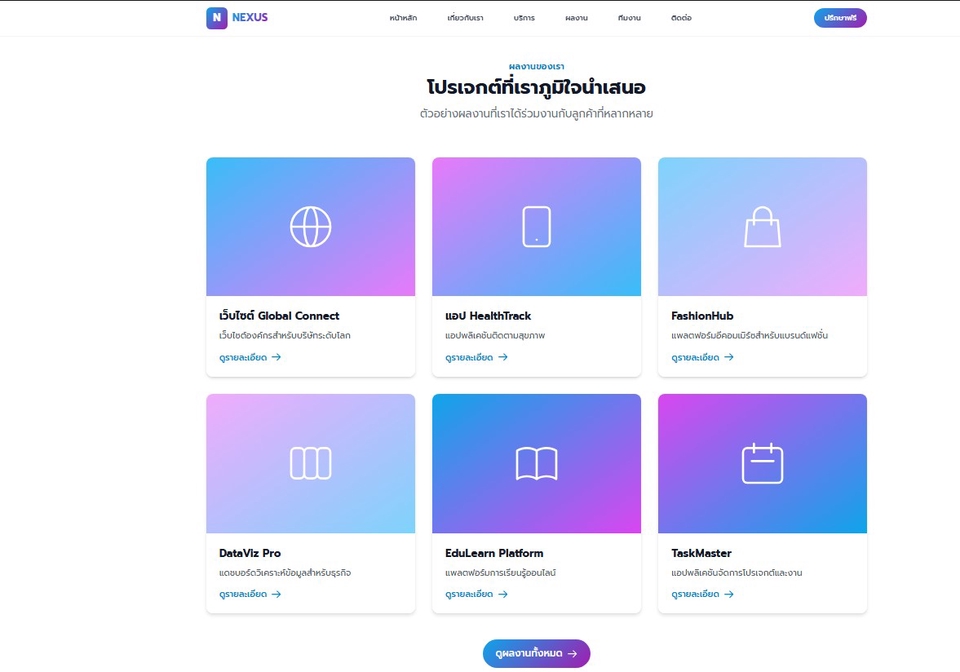
Task: Select บริการ in the navigation bar
Action: pos(524,18)
